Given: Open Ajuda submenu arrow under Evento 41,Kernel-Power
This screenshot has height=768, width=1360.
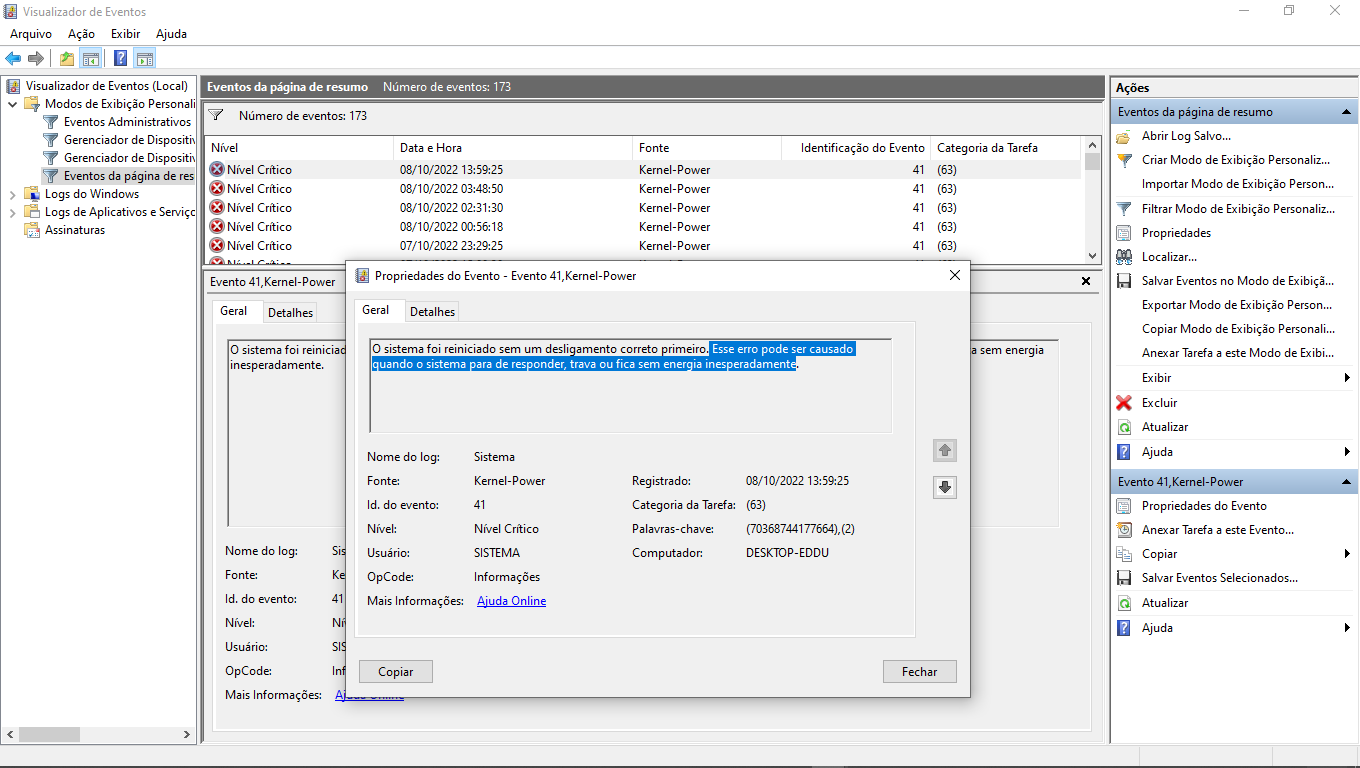Looking at the screenshot, I should [1347, 628].
